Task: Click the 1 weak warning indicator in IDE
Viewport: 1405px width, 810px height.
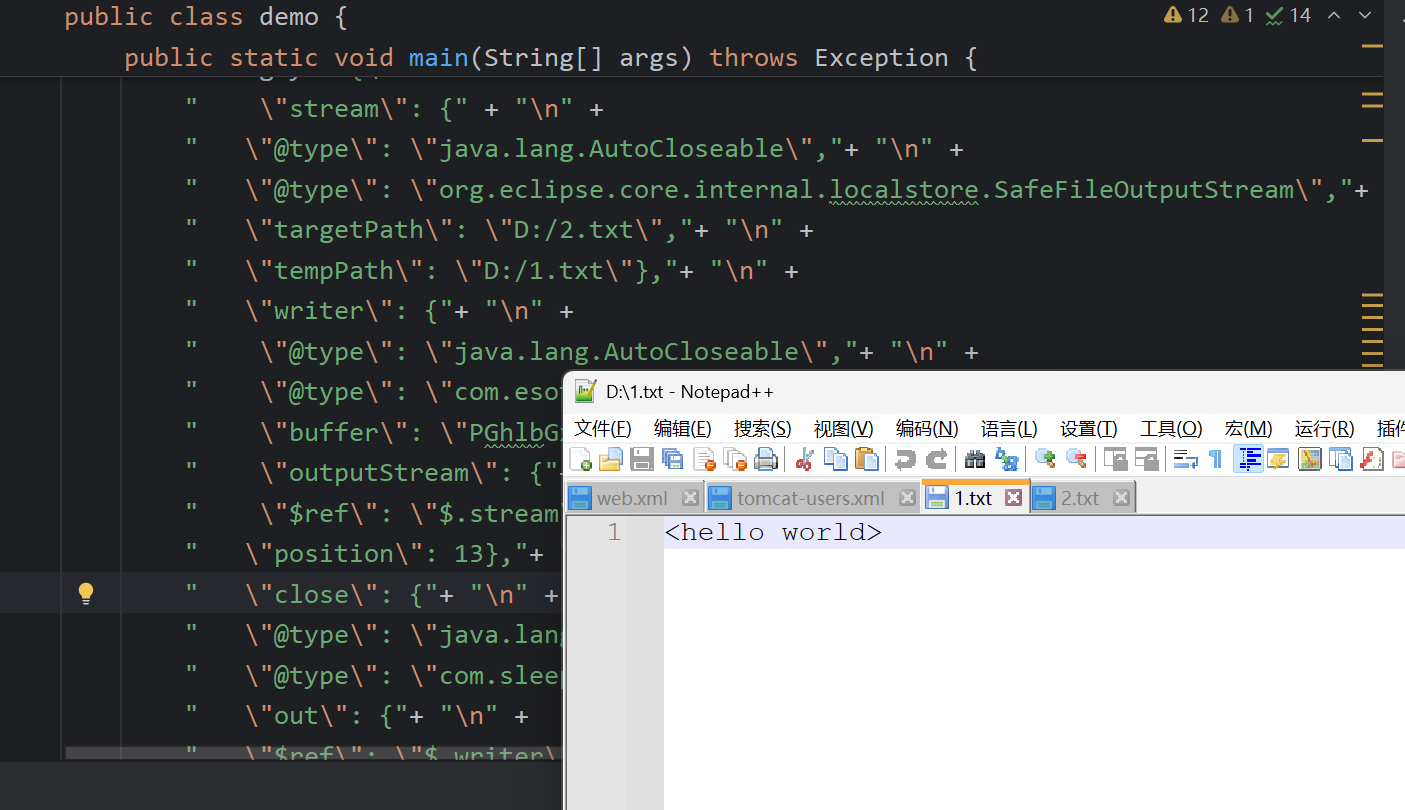Action: point(1237,15)
